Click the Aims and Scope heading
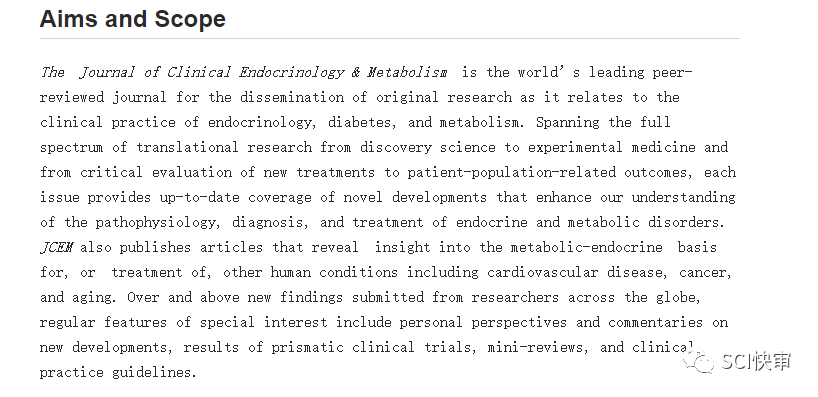Image resolution: width=818 pixels, height=397 pixels. click(133, 19)
